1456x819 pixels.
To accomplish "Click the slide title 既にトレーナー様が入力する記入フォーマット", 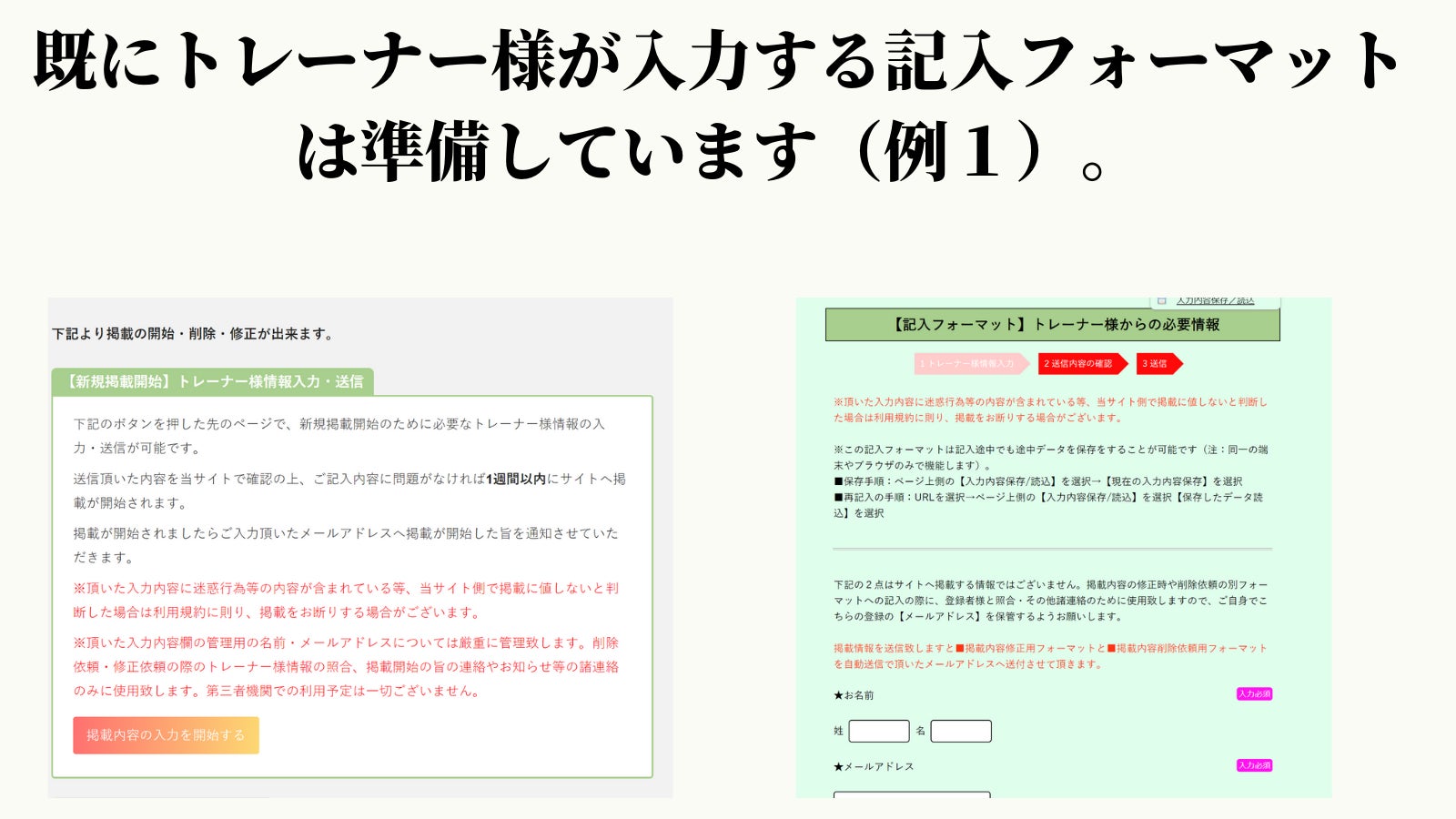I will pos(717,62).
